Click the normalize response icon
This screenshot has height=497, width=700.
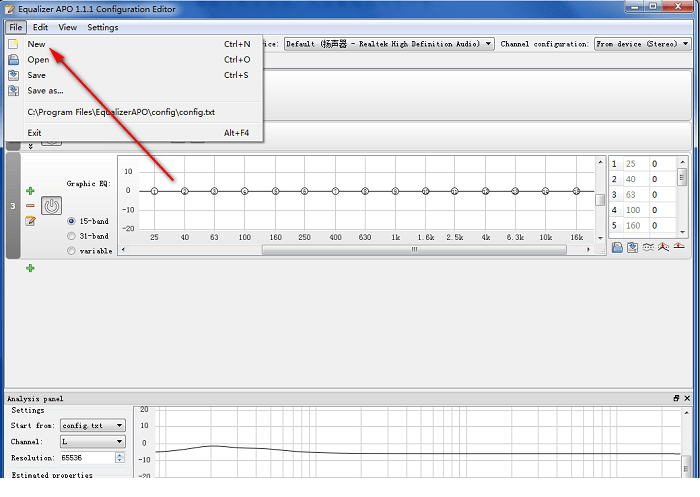[663, 247]
